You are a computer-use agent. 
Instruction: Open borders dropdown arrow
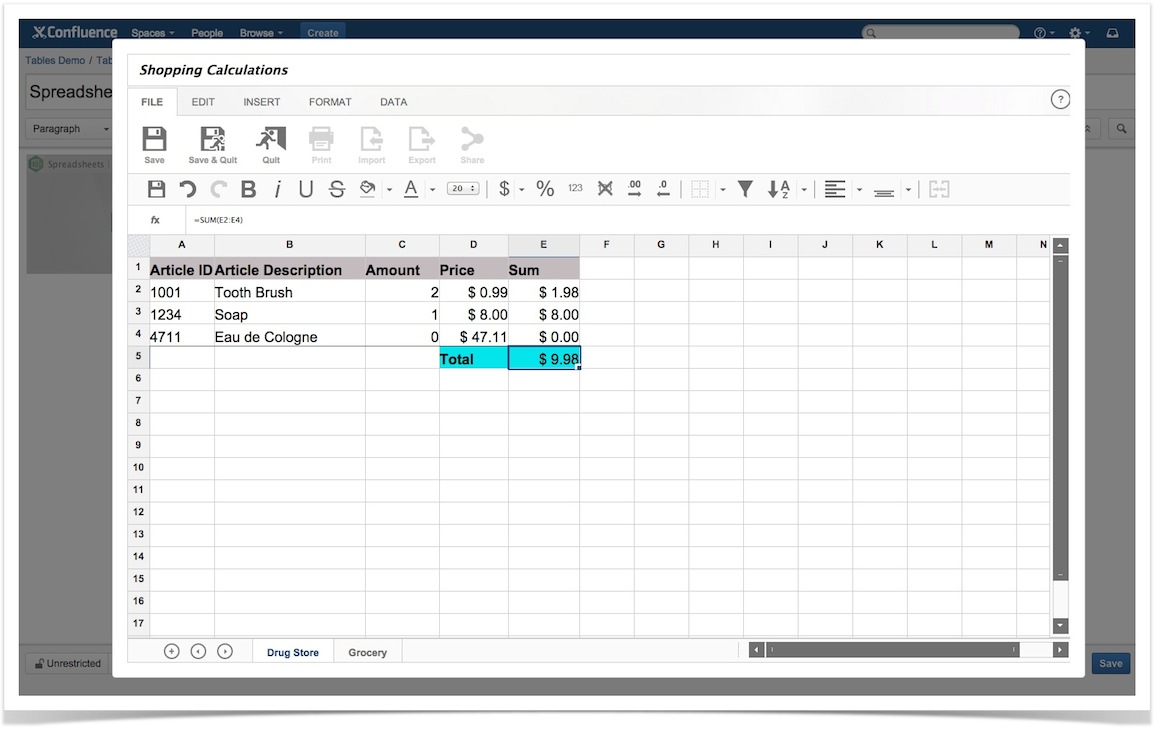(723, 190)
